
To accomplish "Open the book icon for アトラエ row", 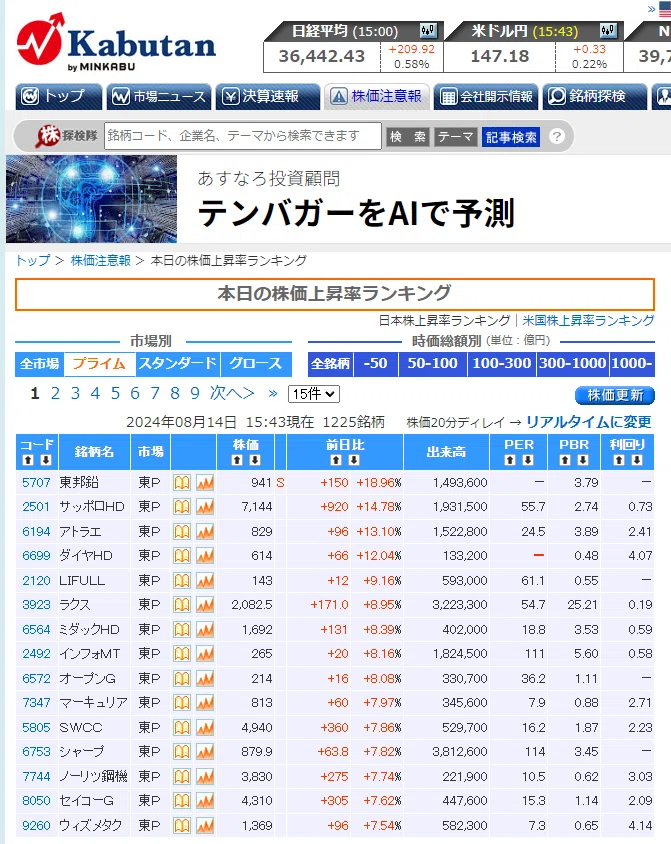I will coord(182,531).
